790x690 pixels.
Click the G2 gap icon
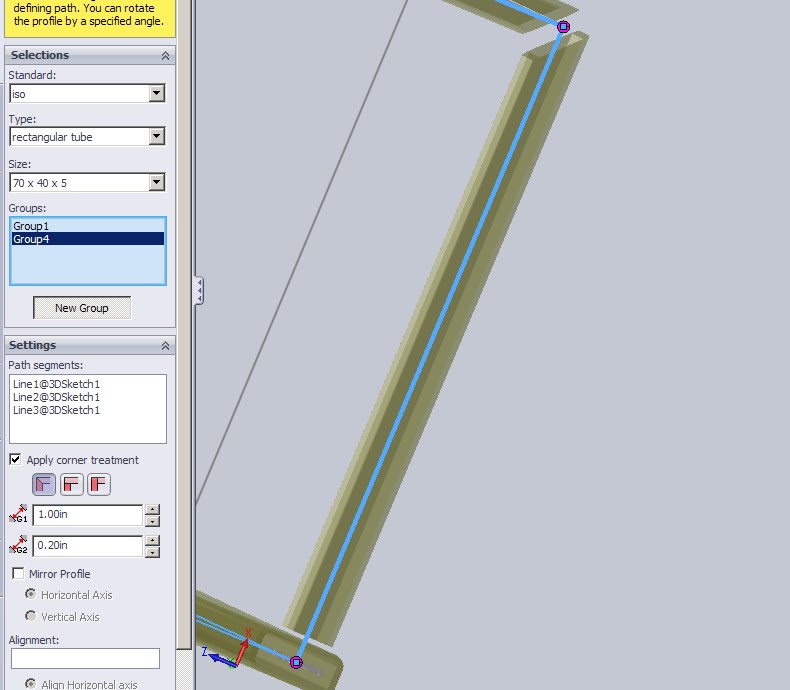coord(18,546)
